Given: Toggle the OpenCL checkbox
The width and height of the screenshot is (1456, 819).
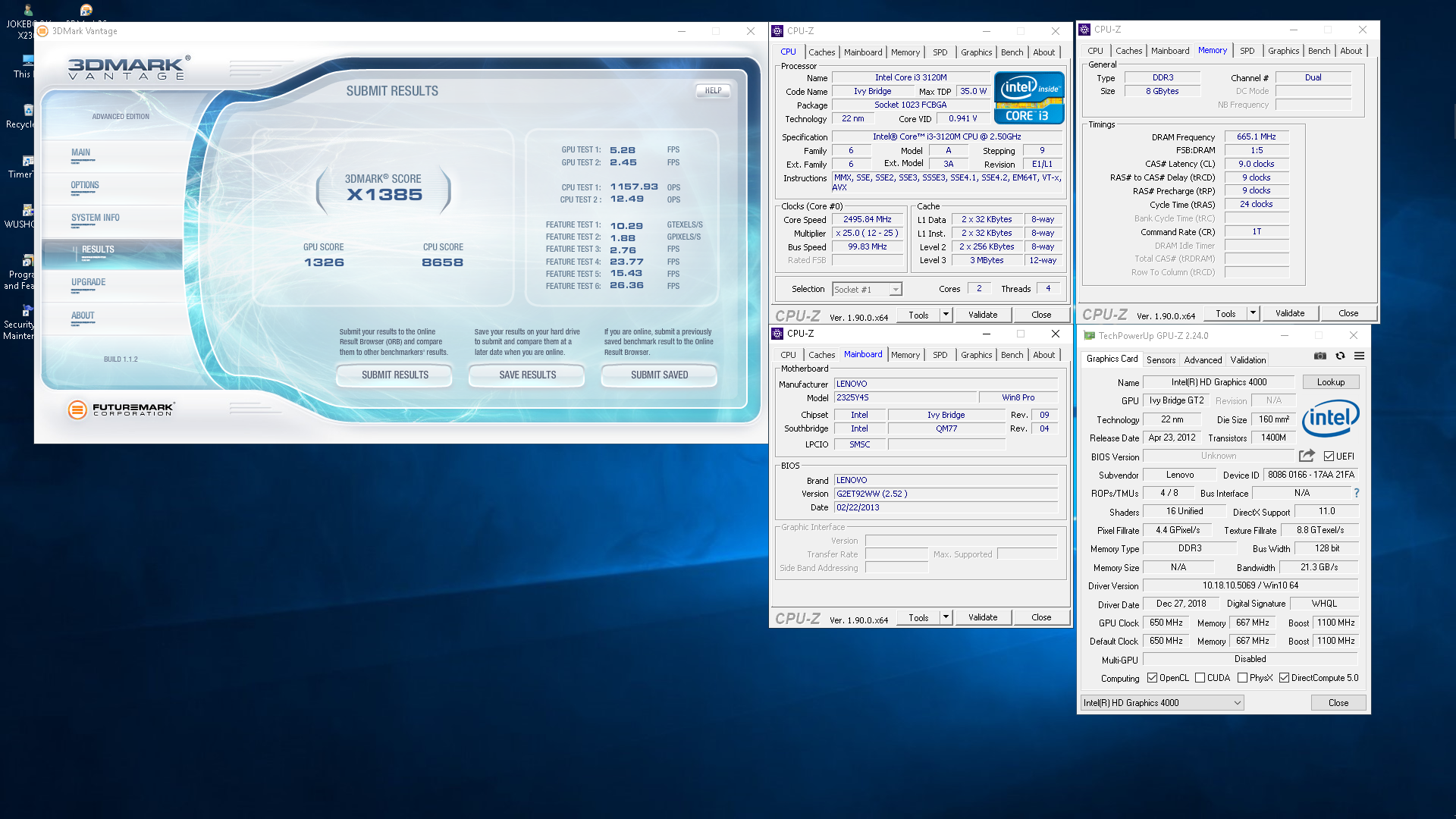Looking at the screenshot, I should click(1152, 678).
